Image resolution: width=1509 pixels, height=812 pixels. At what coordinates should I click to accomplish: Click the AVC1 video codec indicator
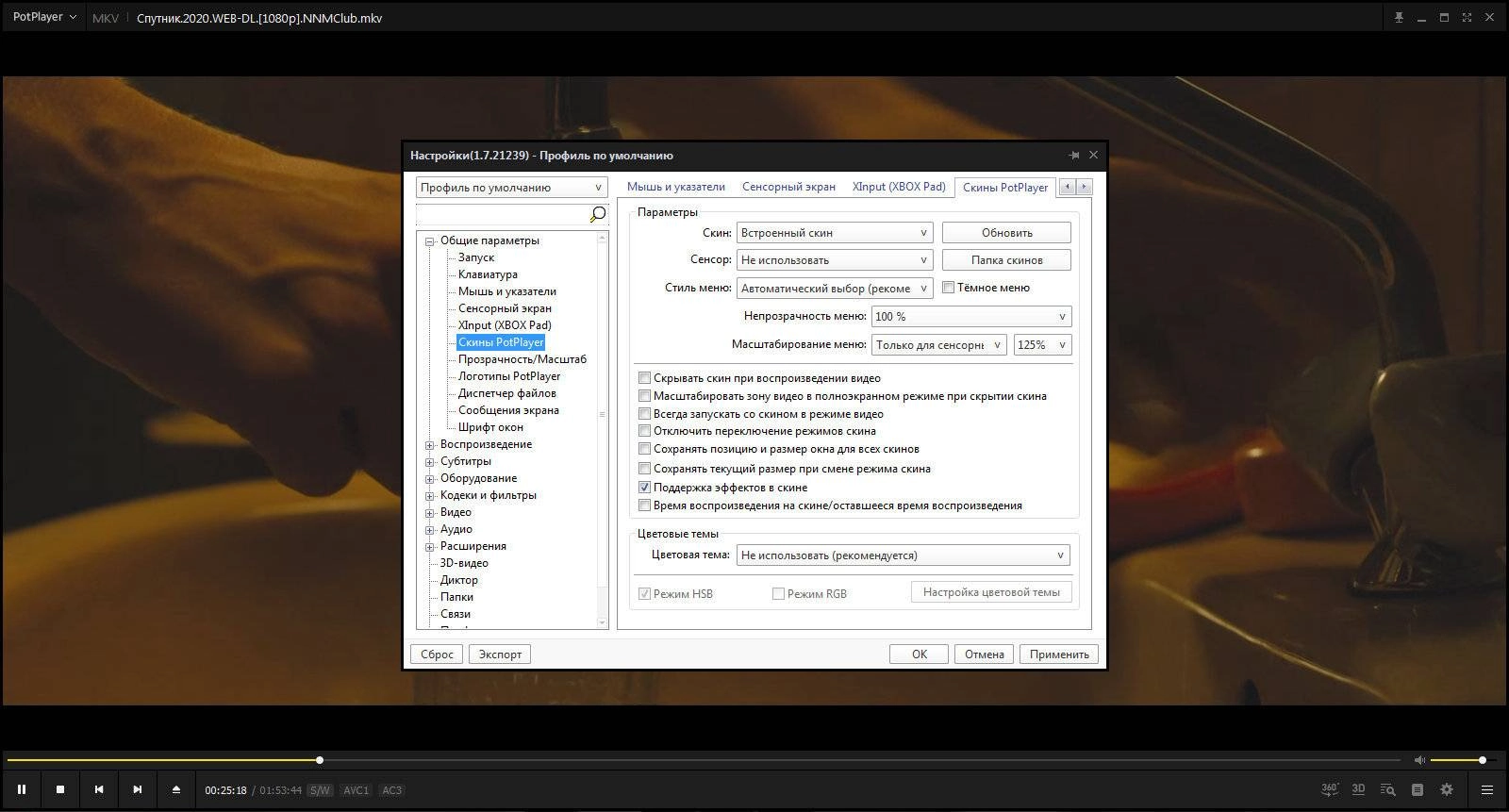(356, 790)
